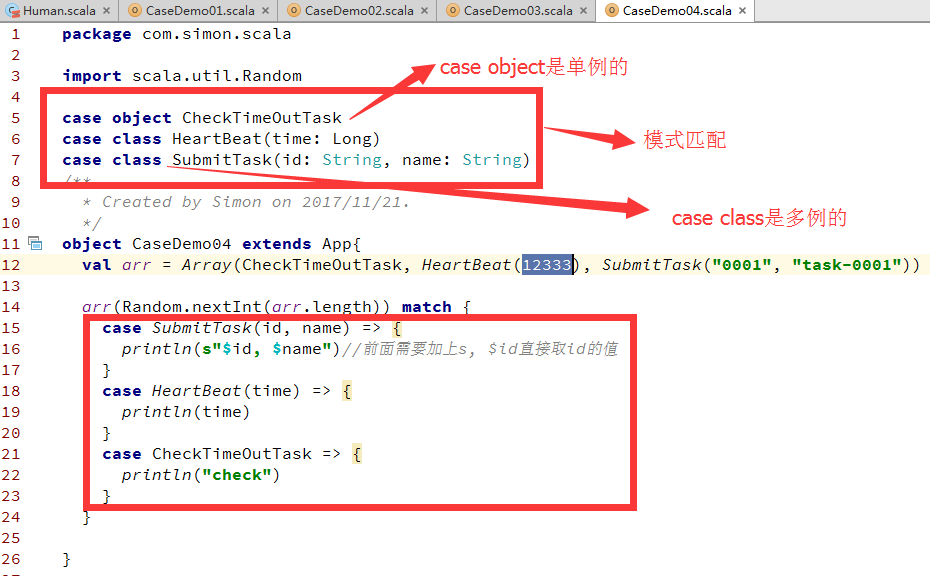Click CaseDemo04 object name on line 11
This screenshot has height=576, width=930.
pos(181,244)
